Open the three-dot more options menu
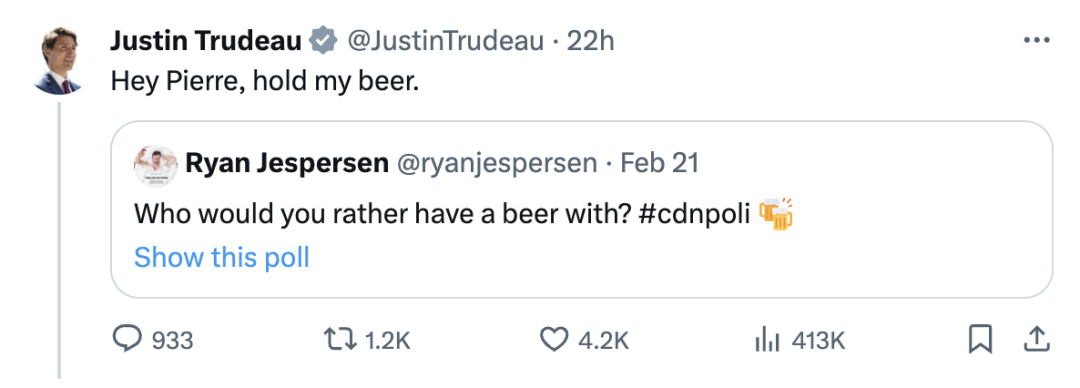The image size is (1080, 388). click(1036, 41)
